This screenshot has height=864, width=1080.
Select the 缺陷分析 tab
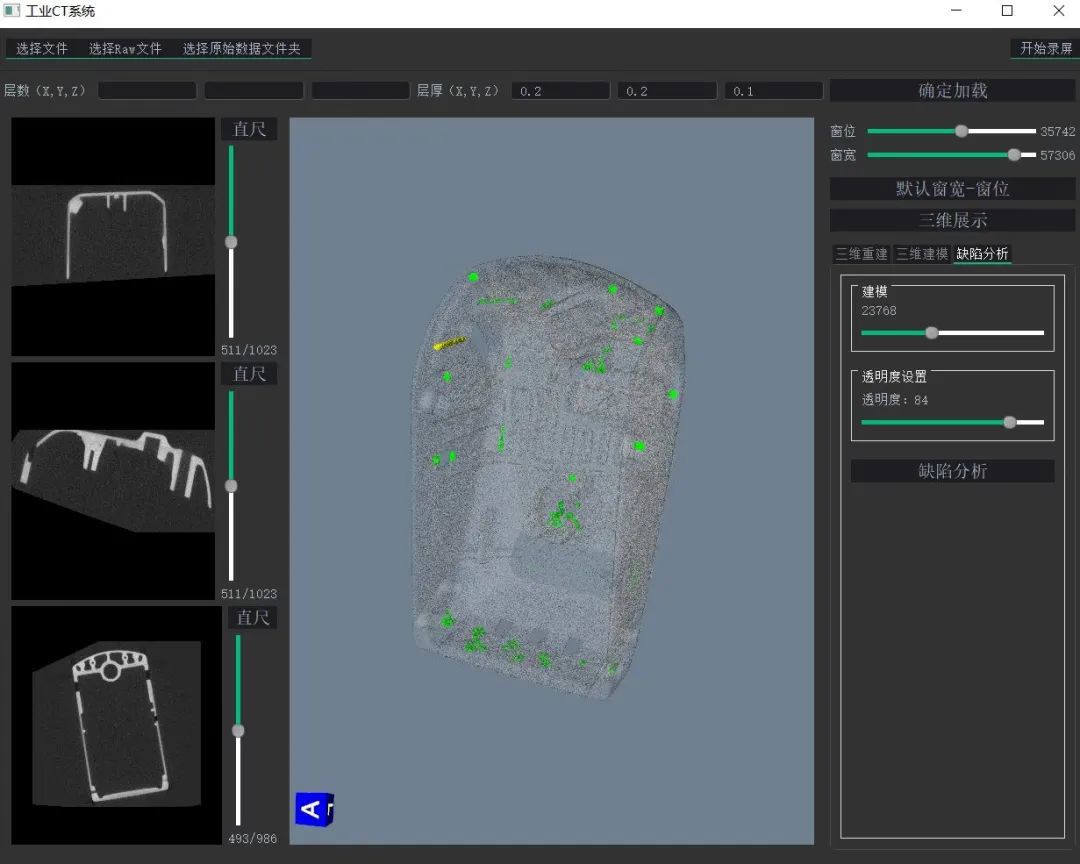point(982,254)
